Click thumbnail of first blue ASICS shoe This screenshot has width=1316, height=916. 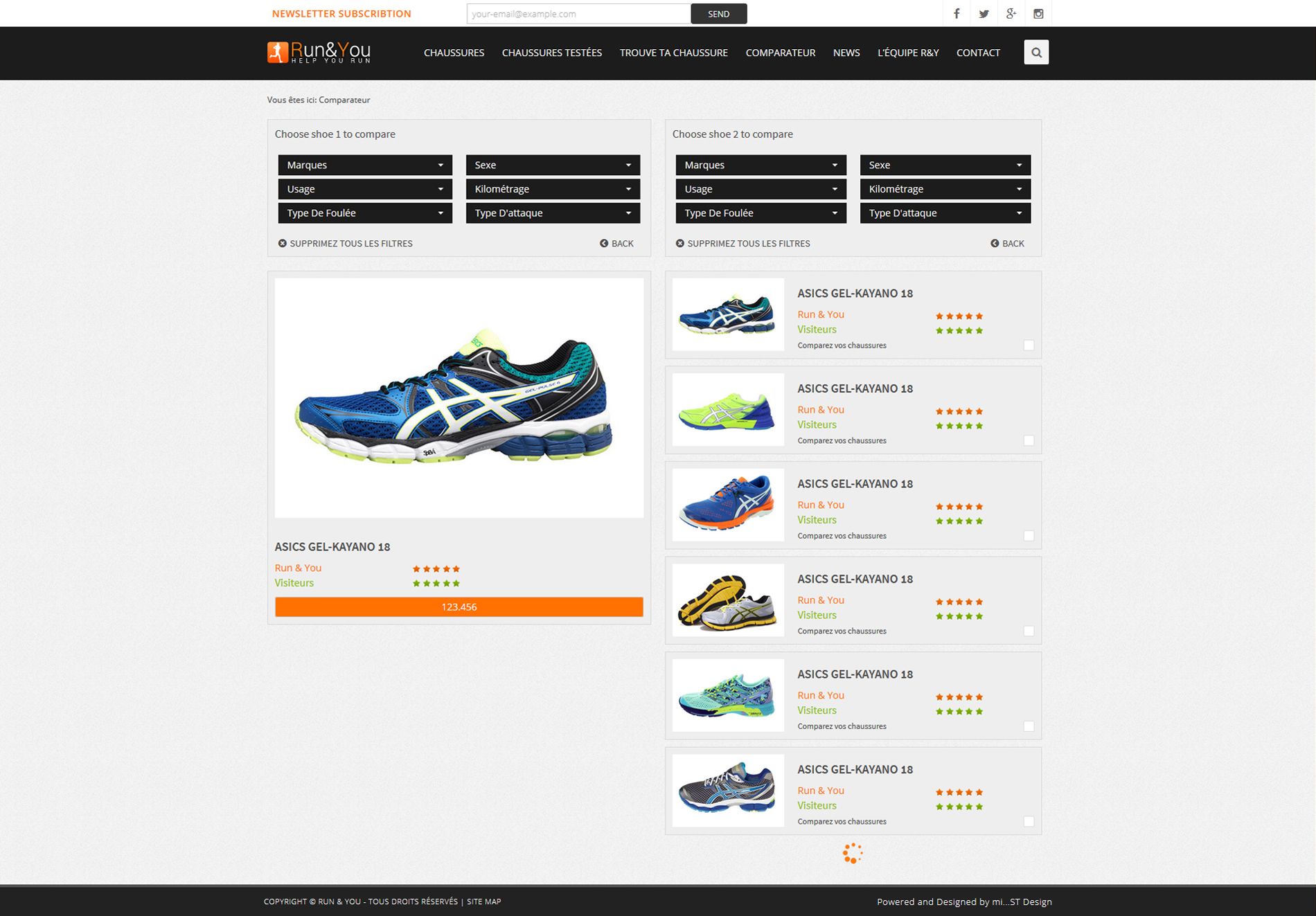[728, 314]
